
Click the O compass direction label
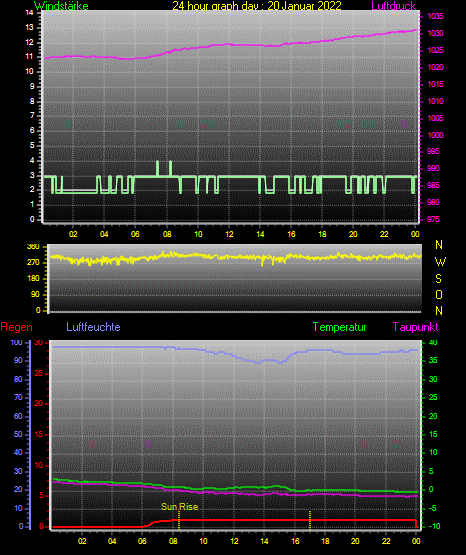[x=439, y=295]
